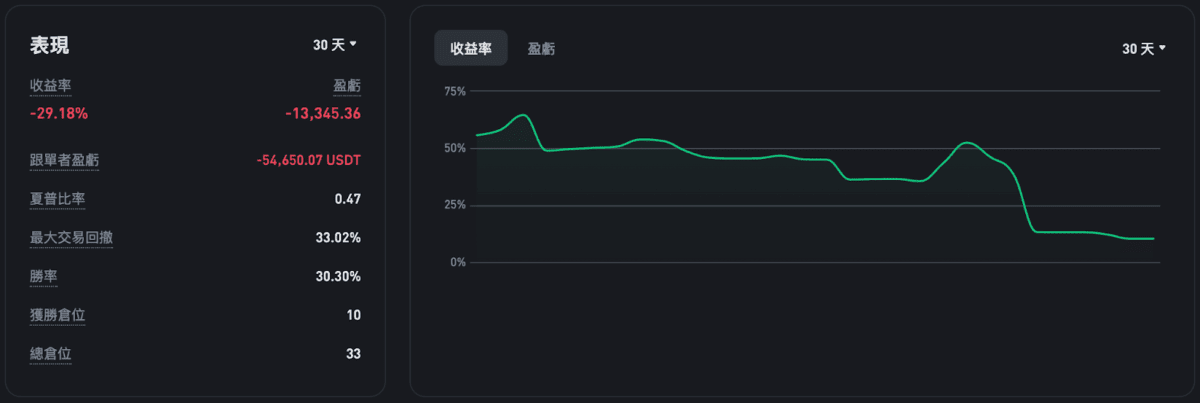
Task: Click the -54,650.07 USDT amount
Action: (308, 160)
